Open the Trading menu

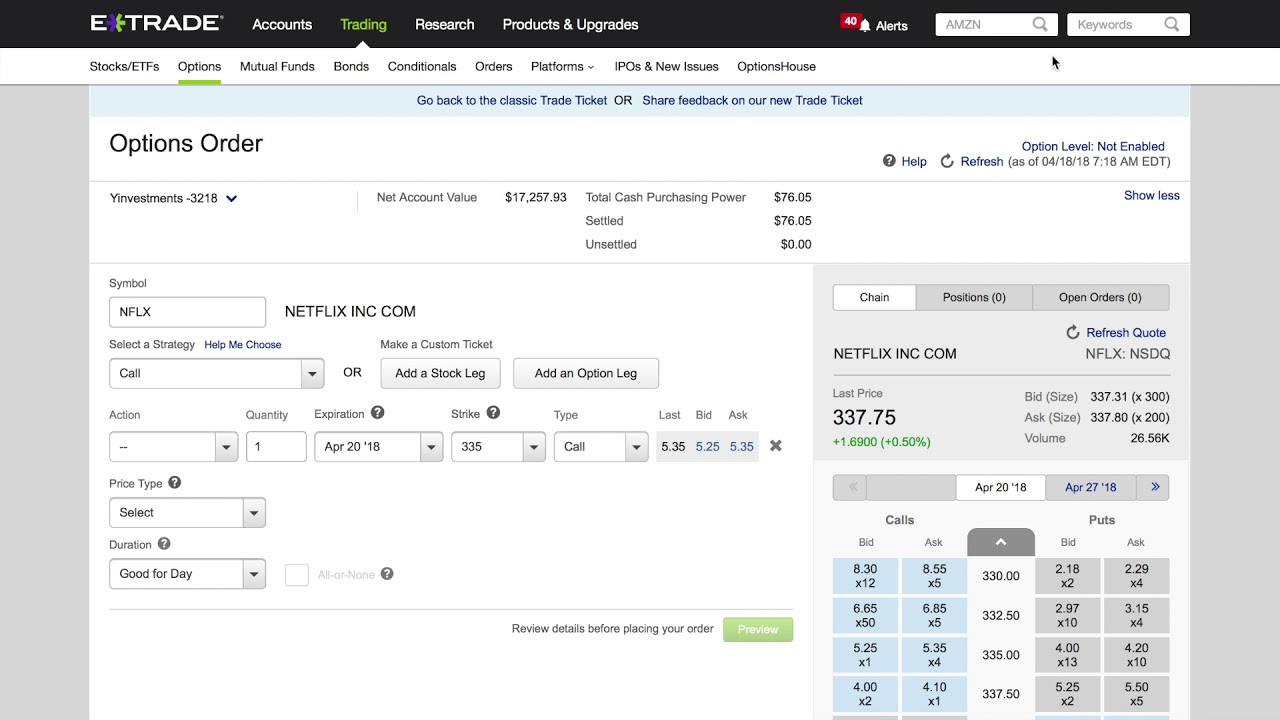coord(363,24)
